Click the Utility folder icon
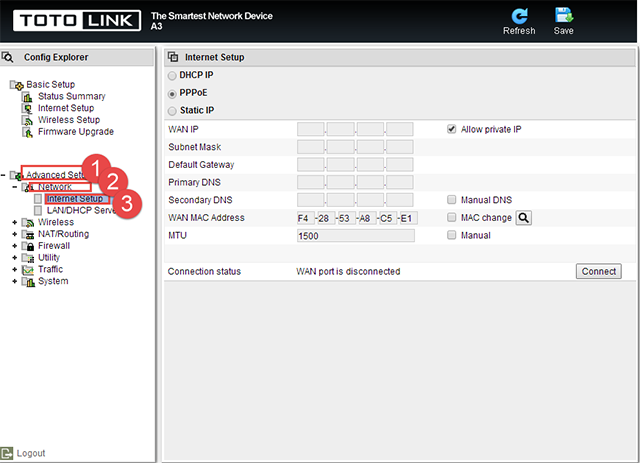This screenshot has height=463, width=640. (x=28, y=258)
